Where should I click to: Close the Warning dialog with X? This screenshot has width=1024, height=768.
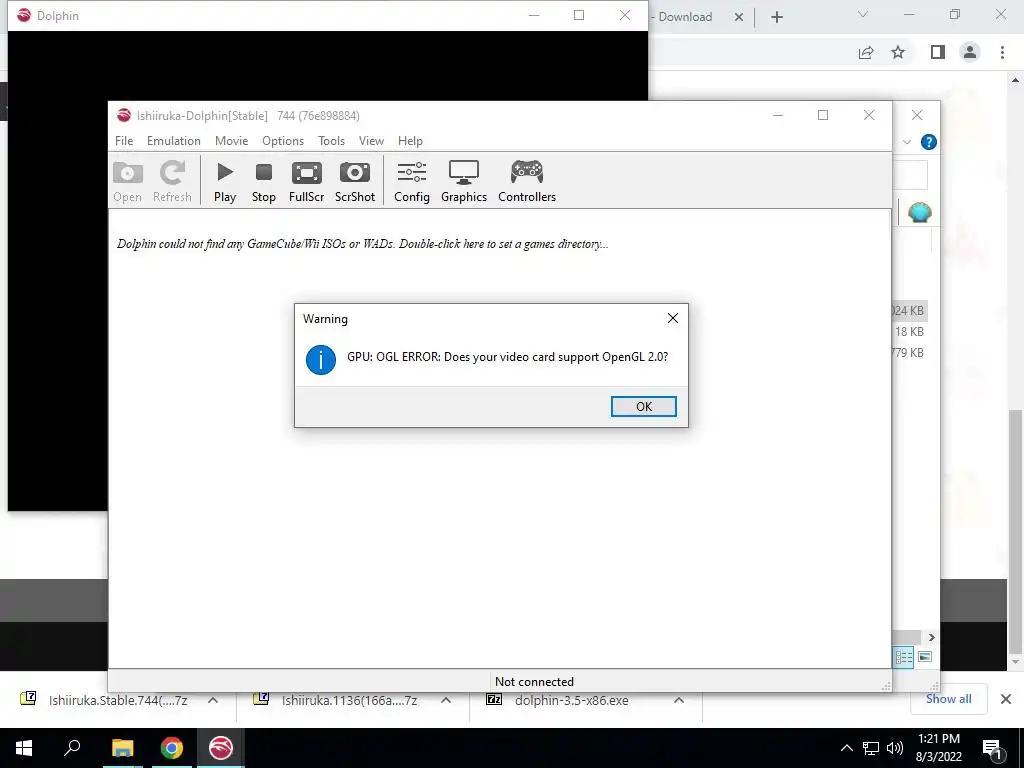click(673, 318)
